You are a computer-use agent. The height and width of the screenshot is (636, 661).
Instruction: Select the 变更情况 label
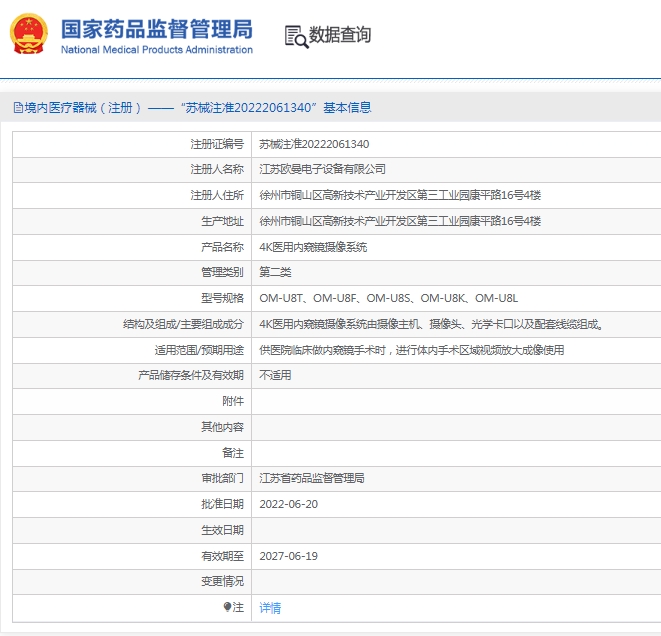[x=222, y=582]
